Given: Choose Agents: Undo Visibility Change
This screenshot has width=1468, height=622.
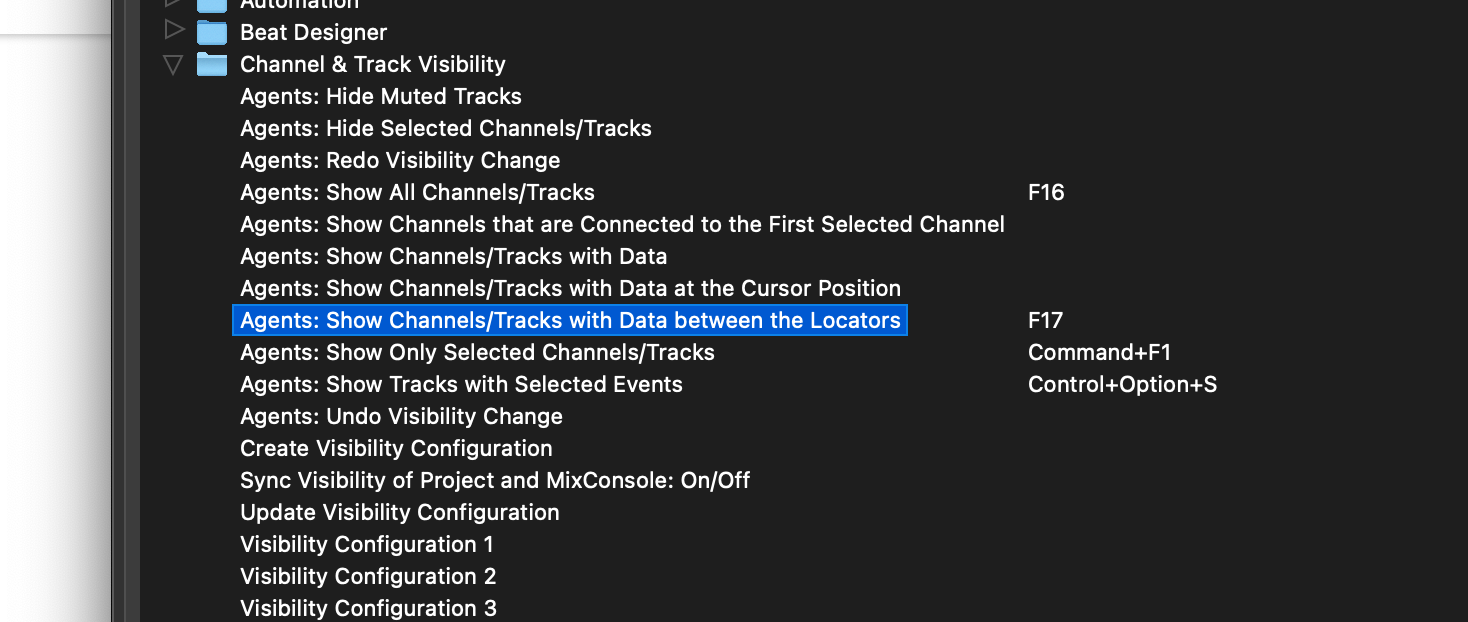Looking at the screenshot, I should point(401,416).
